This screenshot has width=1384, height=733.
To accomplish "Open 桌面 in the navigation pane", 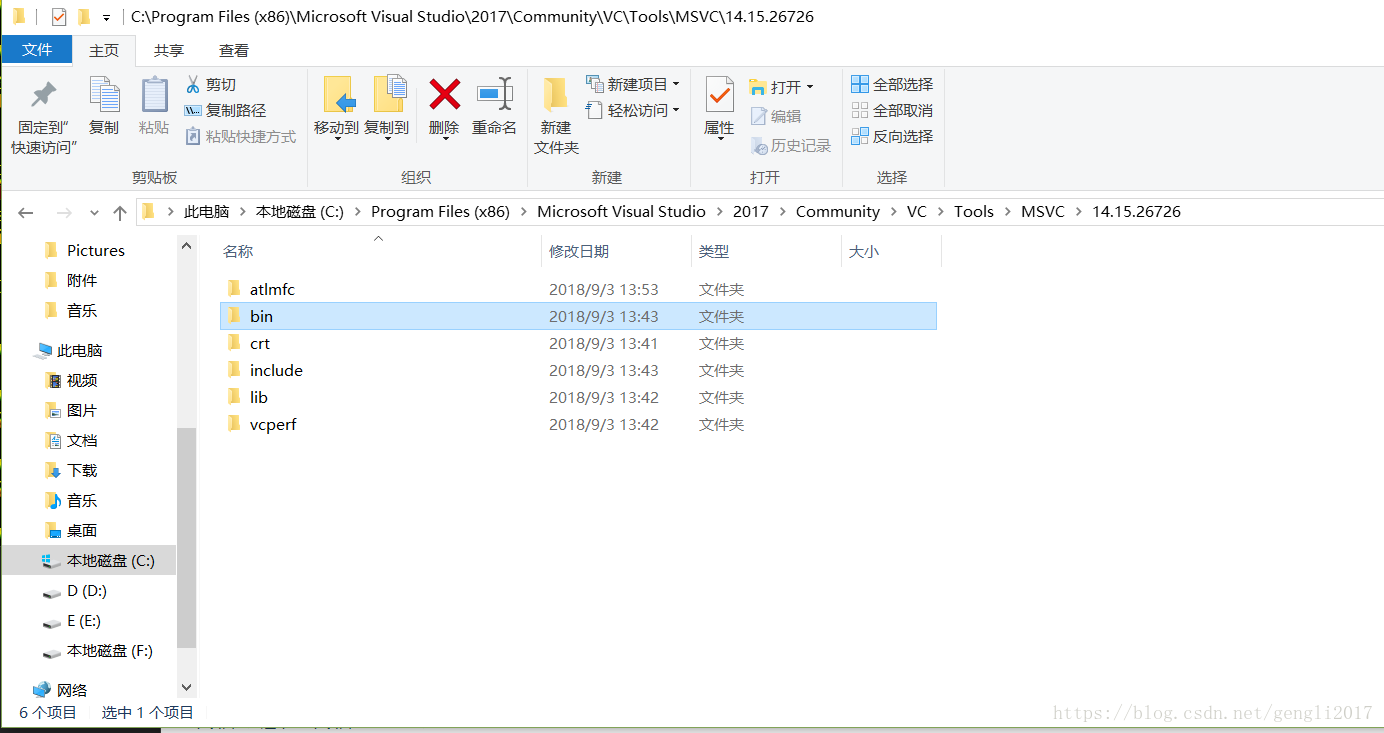I will point(82,530).
